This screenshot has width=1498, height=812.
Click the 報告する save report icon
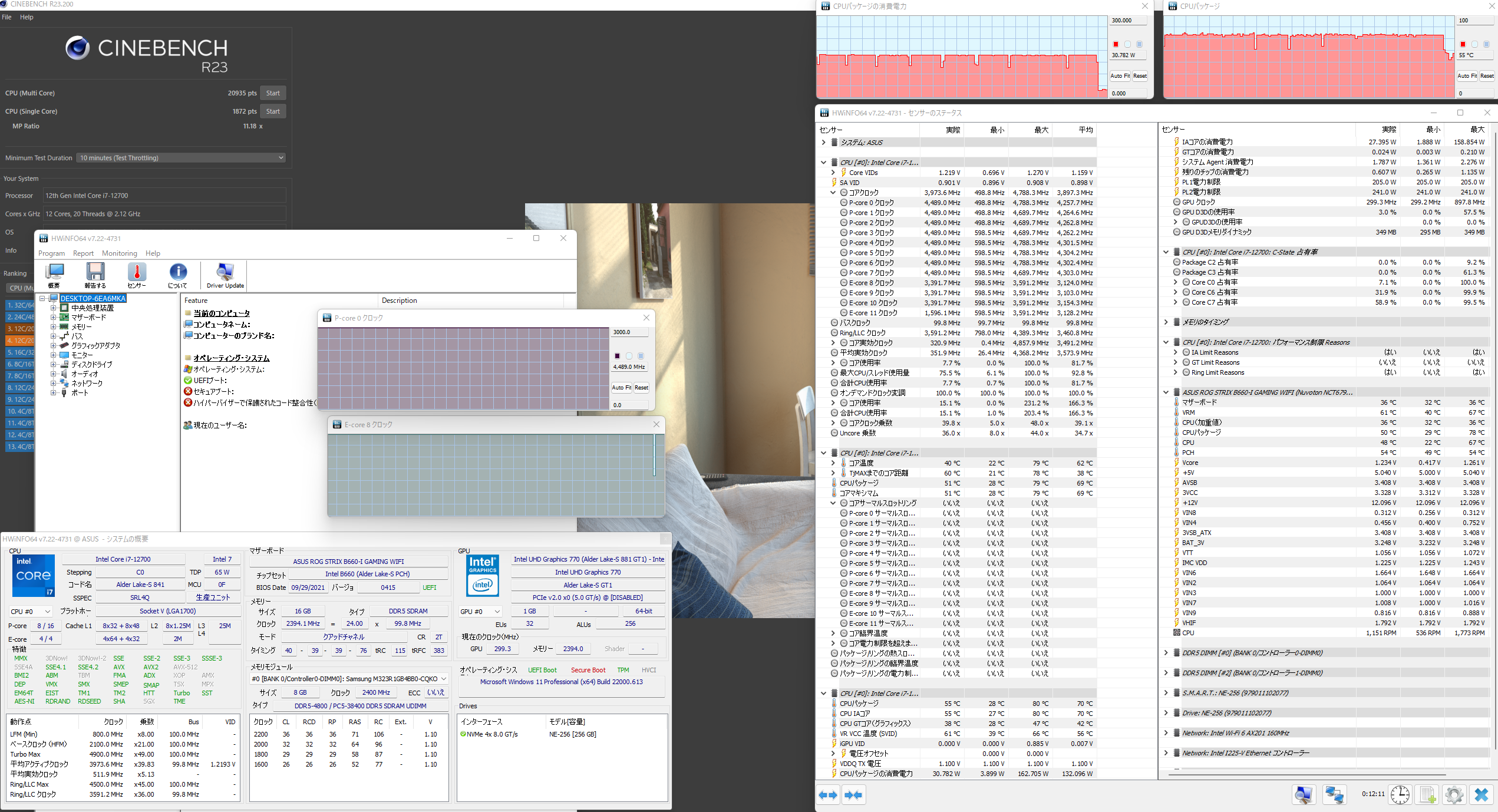click(95, 275)
